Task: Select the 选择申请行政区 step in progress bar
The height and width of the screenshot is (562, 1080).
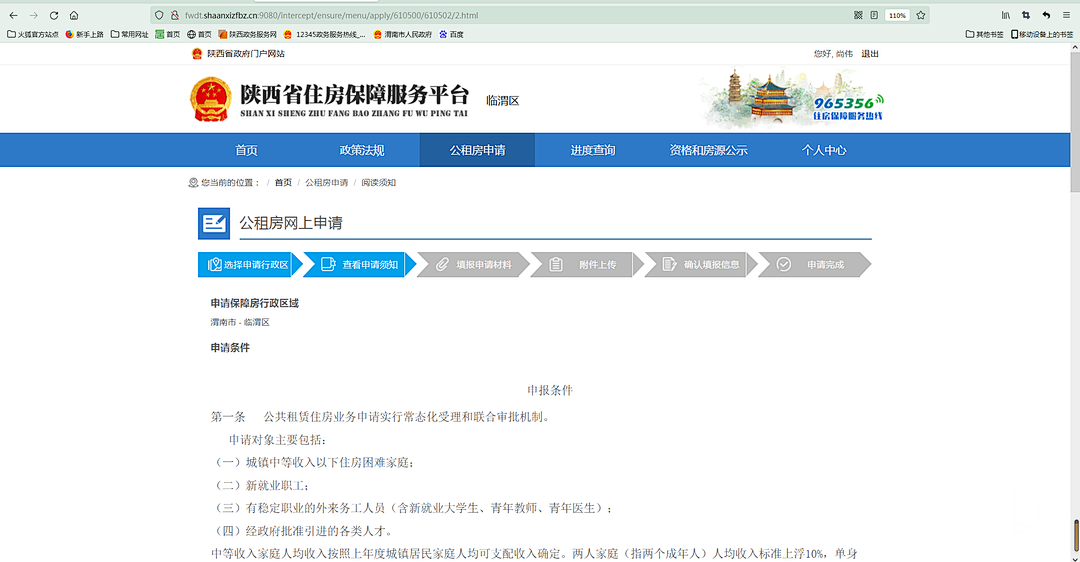Action: click(x=248, y=265)
